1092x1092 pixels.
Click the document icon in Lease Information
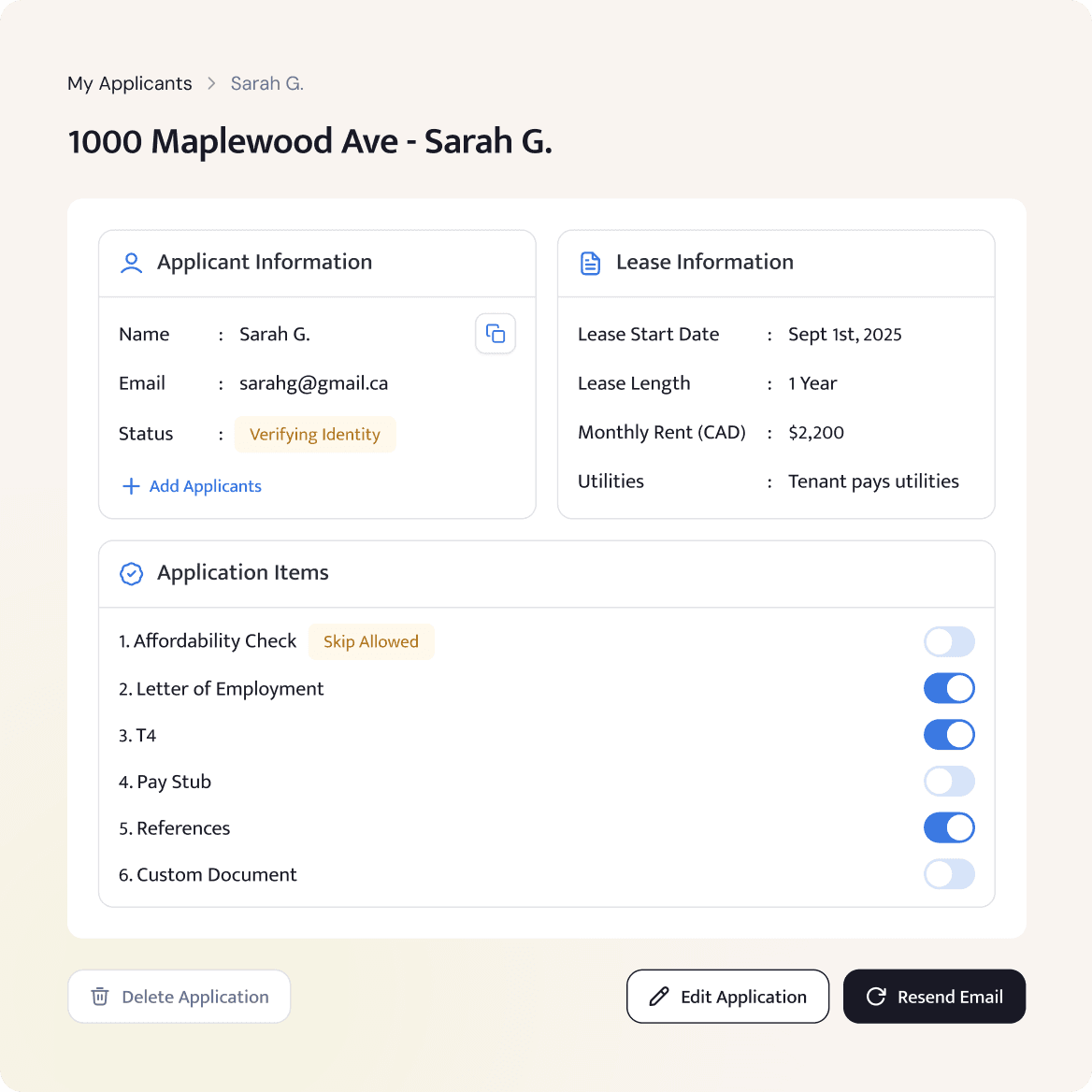[x=590, y=263]
